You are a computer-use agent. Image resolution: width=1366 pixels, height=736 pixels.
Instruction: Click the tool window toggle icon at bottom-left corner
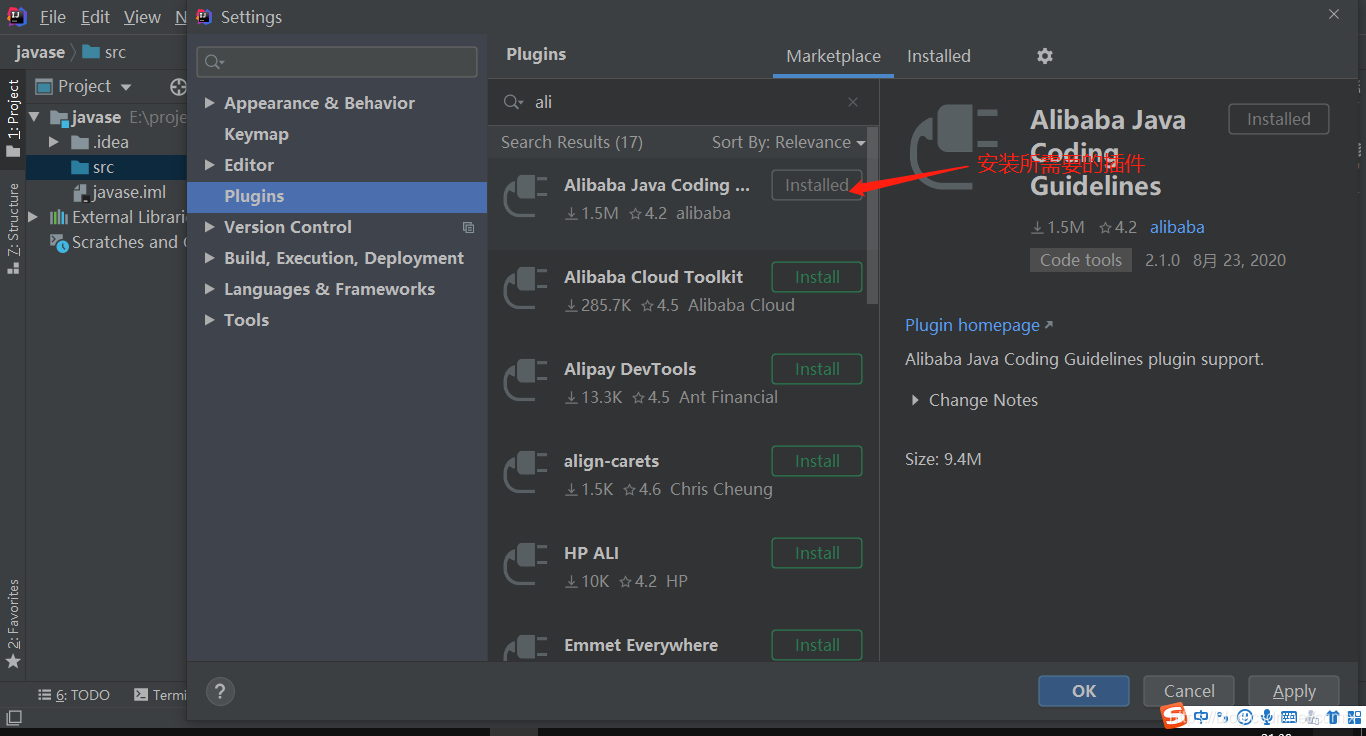[x=14, y=718]
